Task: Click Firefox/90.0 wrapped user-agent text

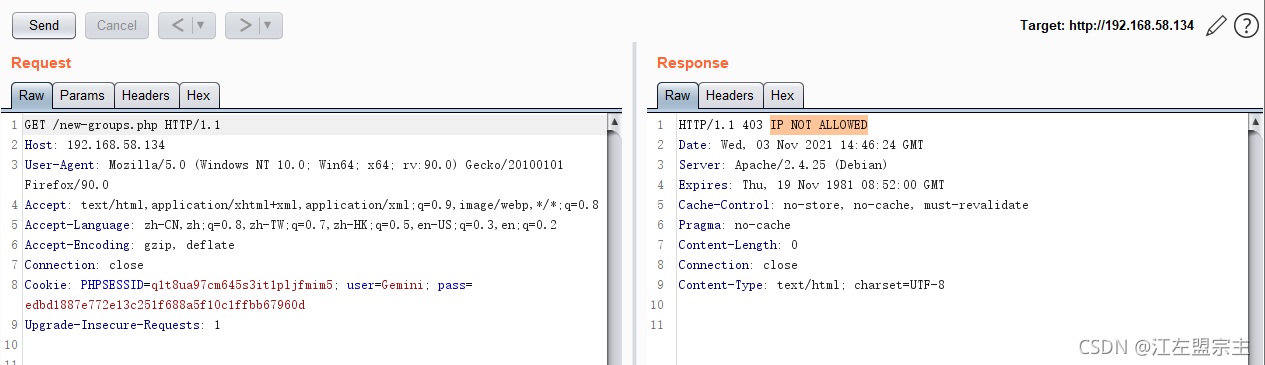Action: coord(66,185)
